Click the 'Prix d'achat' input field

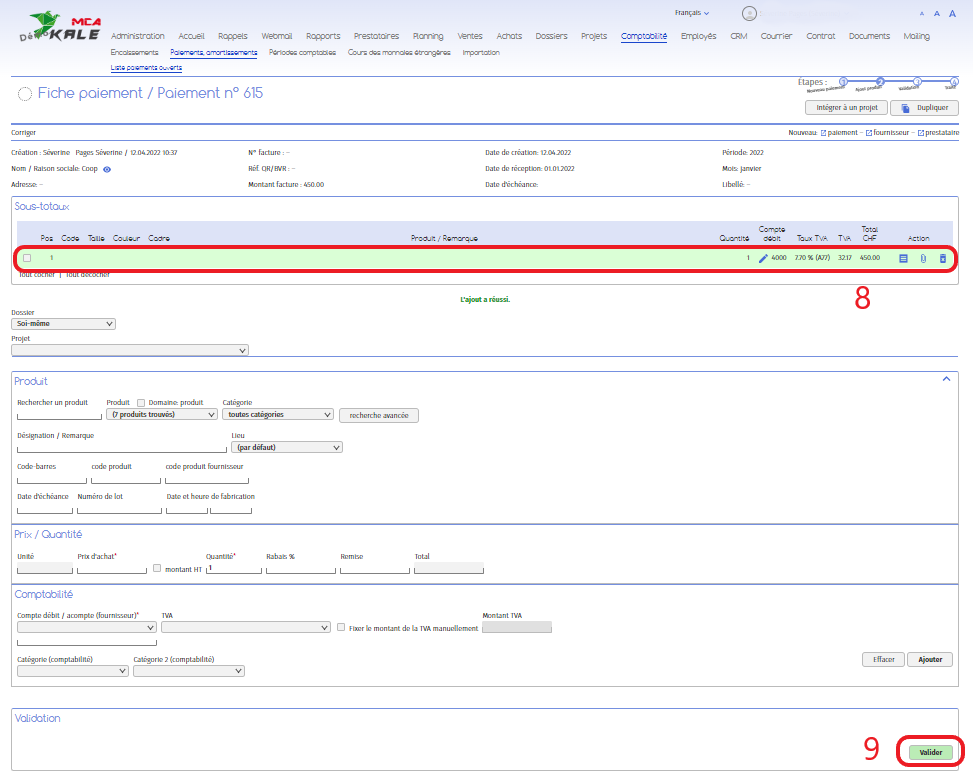pyautogui.click(x=112, y=568)
